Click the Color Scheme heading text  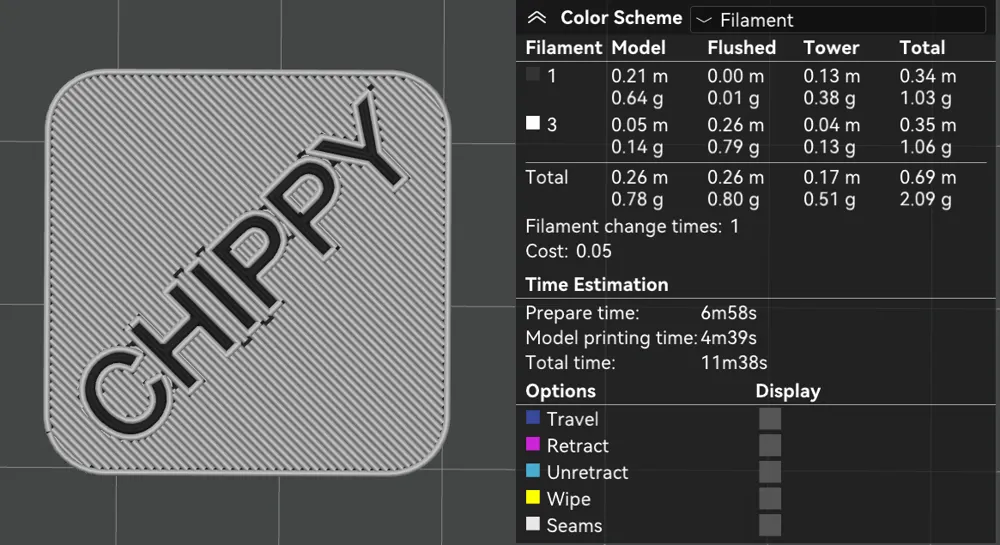coord(621,18)
